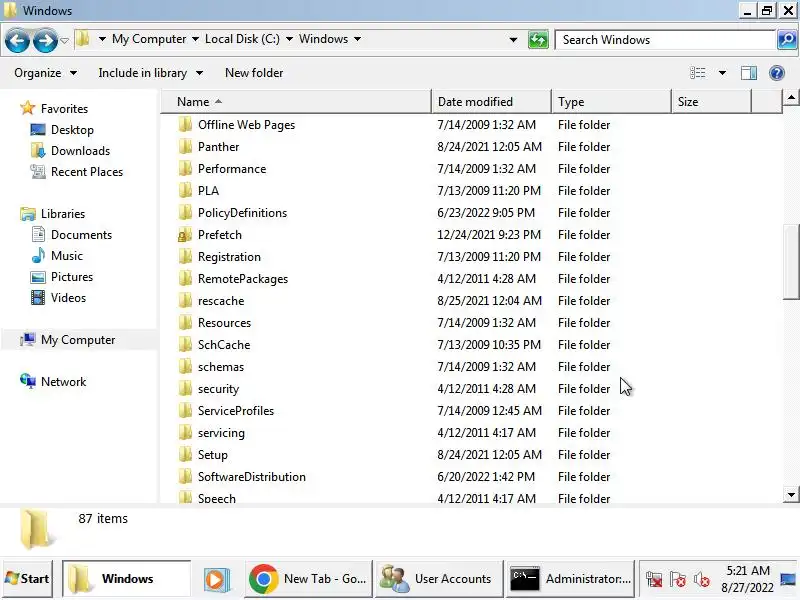Go forward with the Forward arrow button
800x600 pixels.
click(45, 40)
